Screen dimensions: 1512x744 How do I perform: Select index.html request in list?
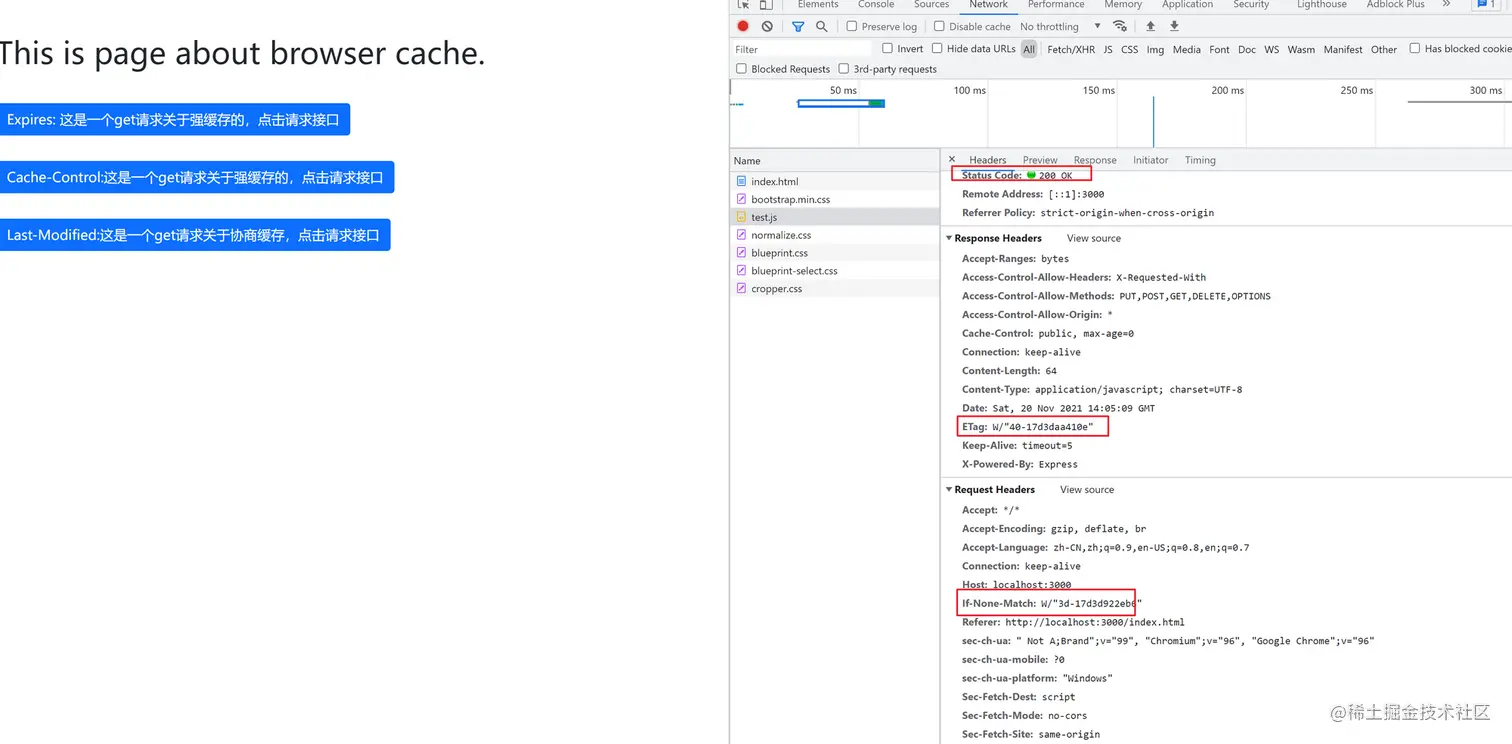pyautogui.click(x=835, y=181)
